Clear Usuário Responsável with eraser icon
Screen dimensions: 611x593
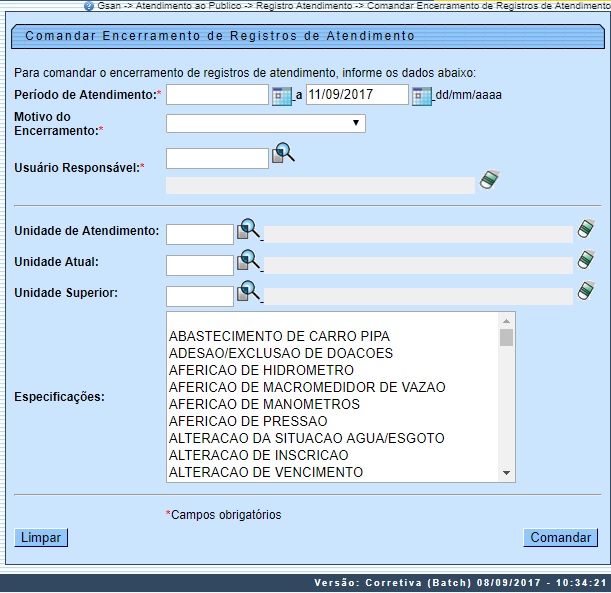(489, 180)
